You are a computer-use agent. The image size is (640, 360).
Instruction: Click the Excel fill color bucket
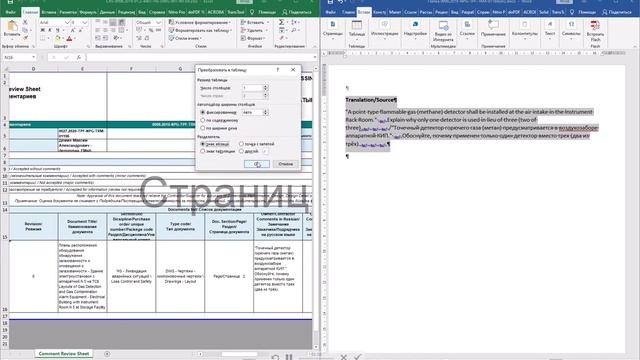(58, 38)
